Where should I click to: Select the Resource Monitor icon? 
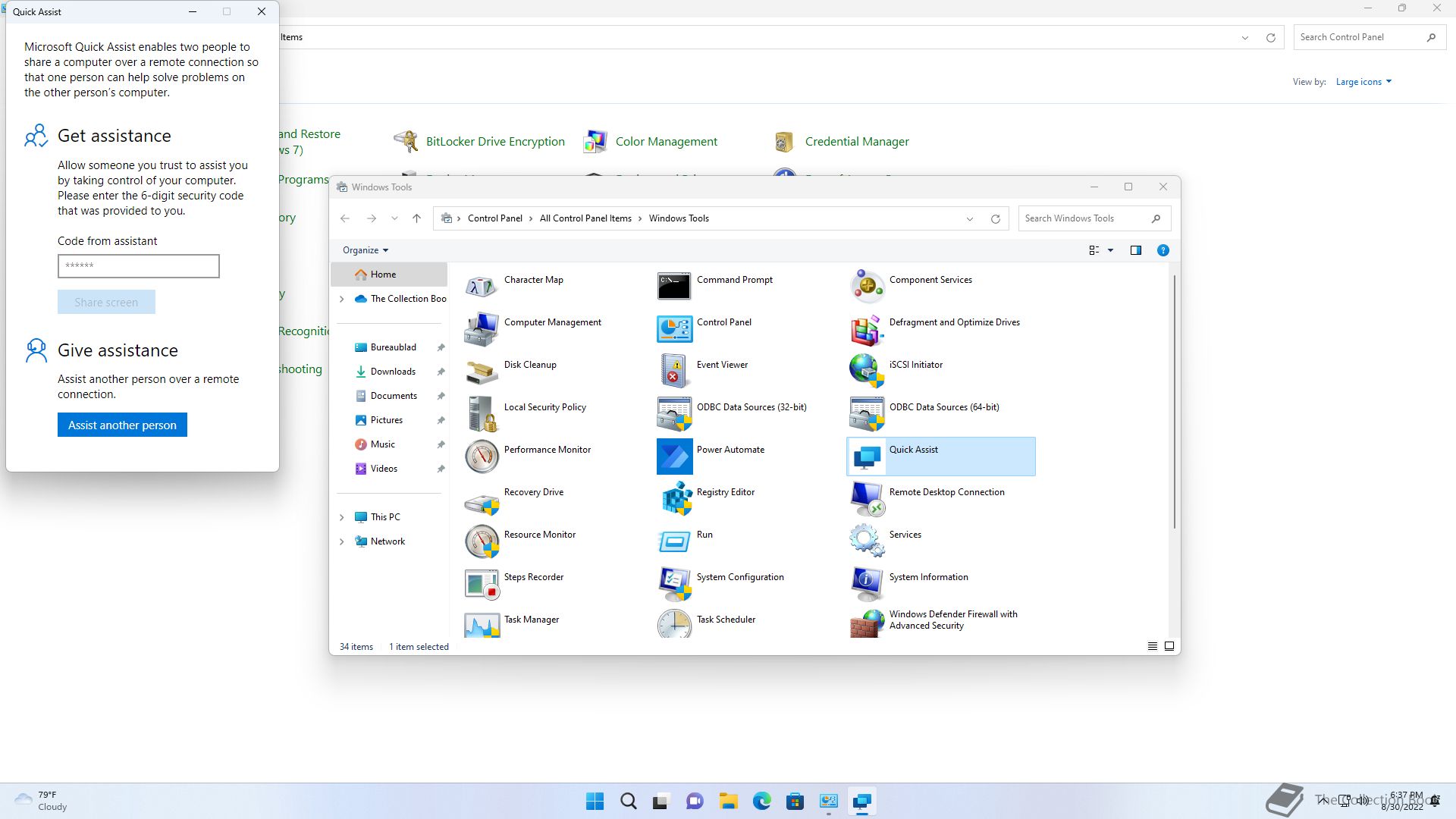(x=482, y=541)
